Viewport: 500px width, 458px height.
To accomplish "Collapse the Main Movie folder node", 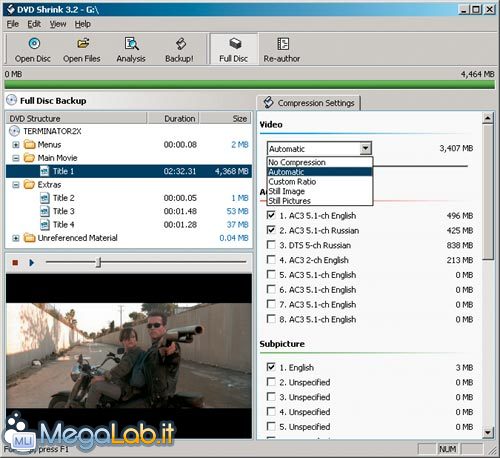I will pyautogui.click(x=16, y=158).
